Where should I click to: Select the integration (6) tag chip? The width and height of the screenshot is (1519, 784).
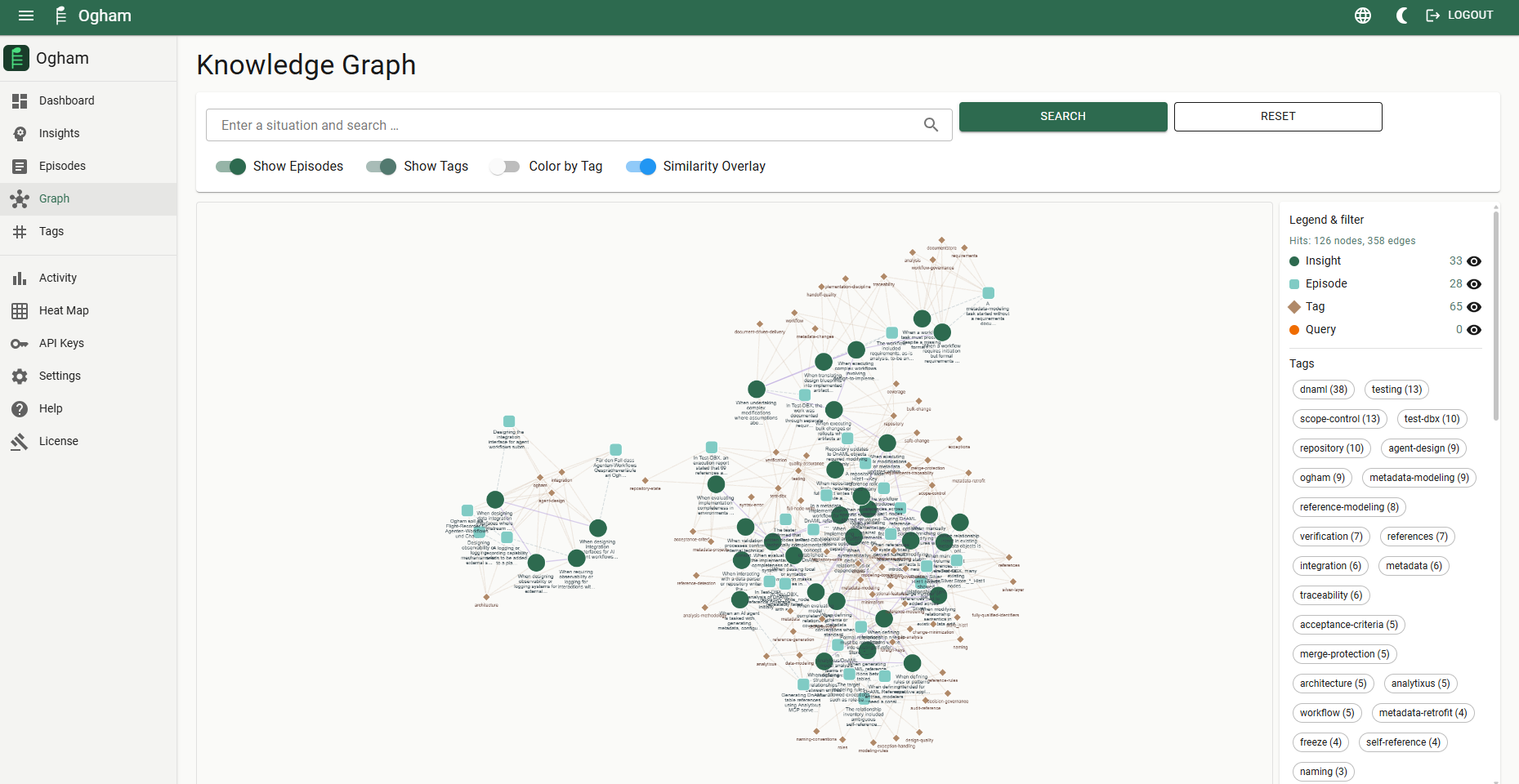click(x=1331, y=566)
